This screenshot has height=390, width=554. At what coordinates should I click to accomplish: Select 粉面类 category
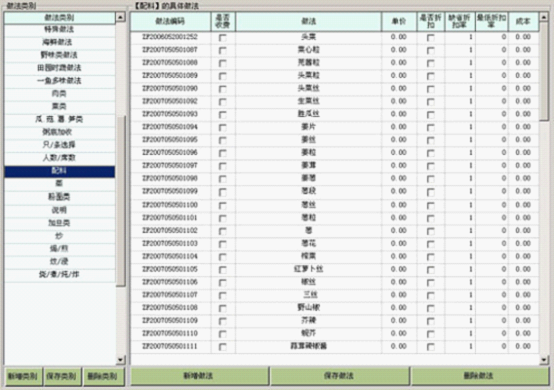click(59, 197)
